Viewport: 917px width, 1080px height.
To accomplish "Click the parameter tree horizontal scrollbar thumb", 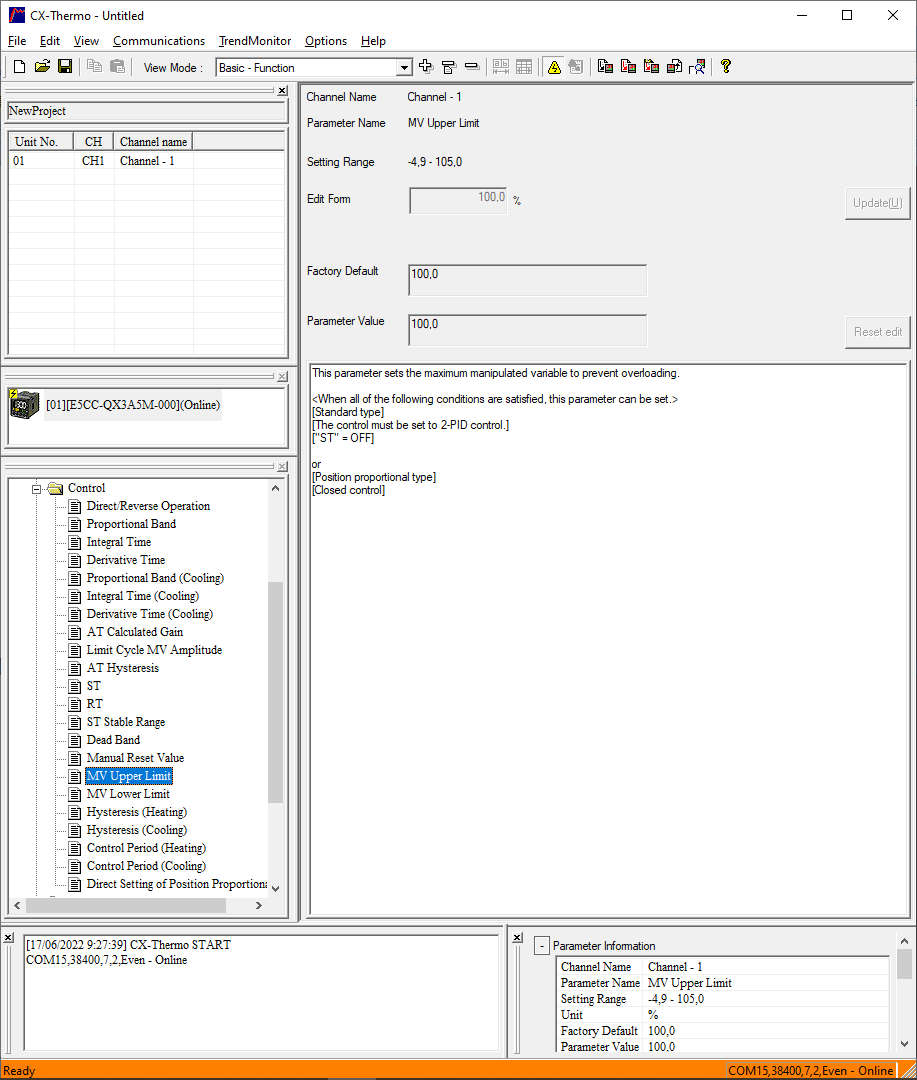I will pos(126,905).
